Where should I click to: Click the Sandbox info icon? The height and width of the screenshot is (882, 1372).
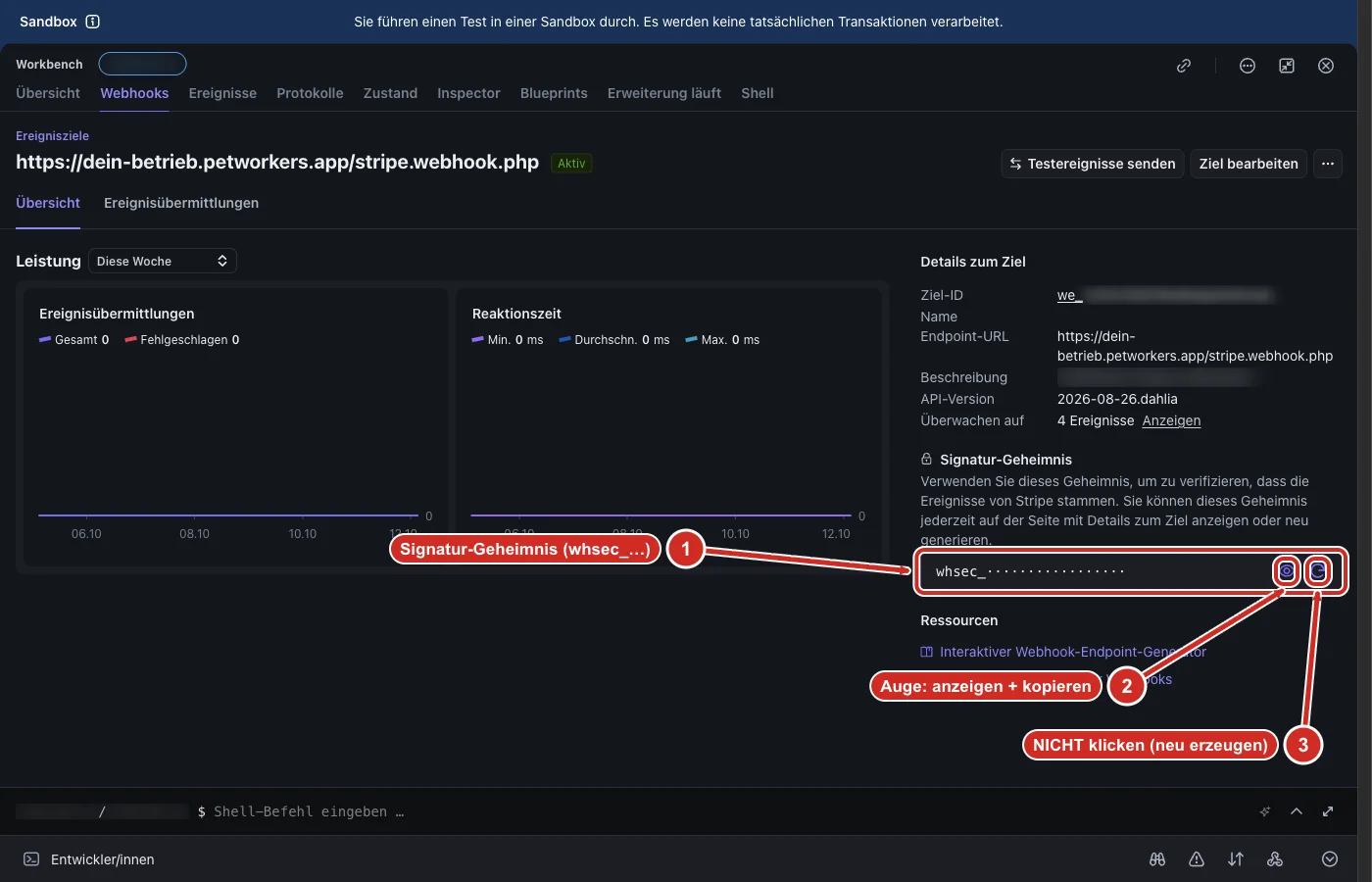click(93, 22)
